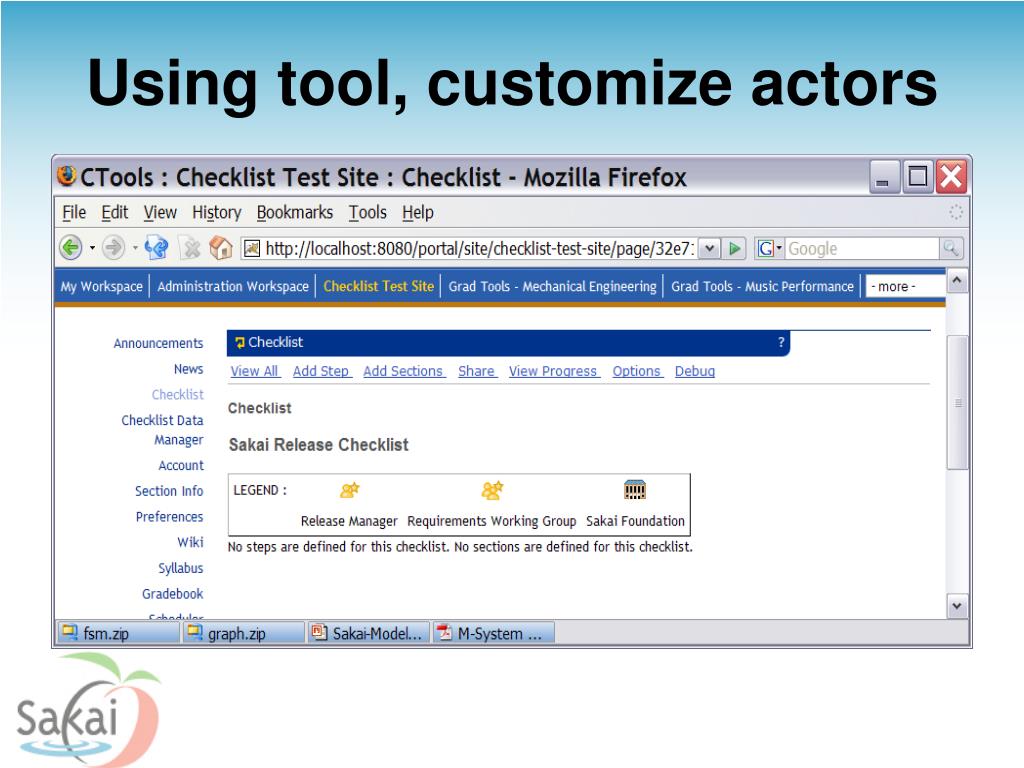This screenshot has width=1024, height=768.
Task: Open the Tools menu
Action: click(367, 212)
